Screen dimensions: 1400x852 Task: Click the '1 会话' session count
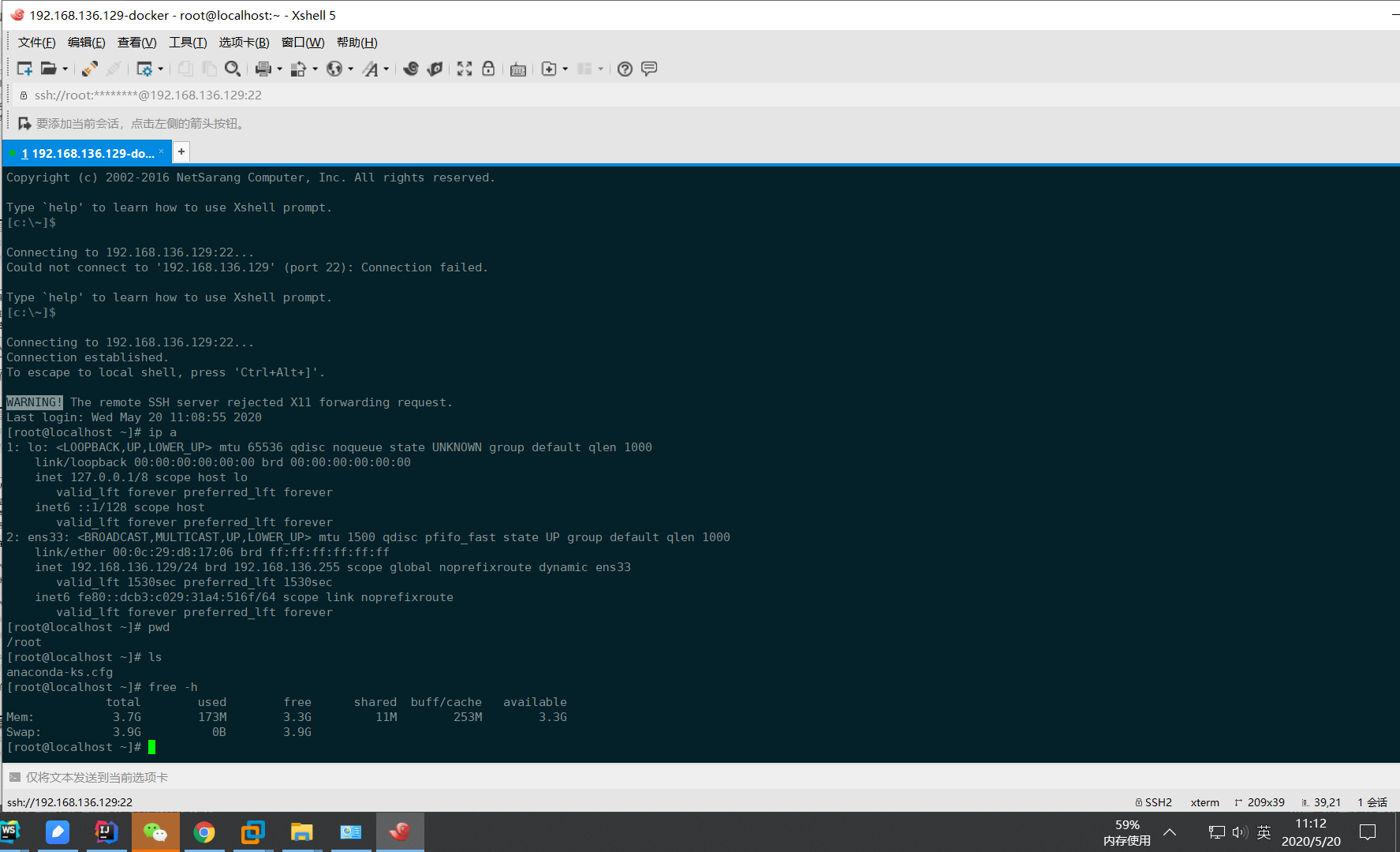pyautogui.click(x=1372, y=802)
